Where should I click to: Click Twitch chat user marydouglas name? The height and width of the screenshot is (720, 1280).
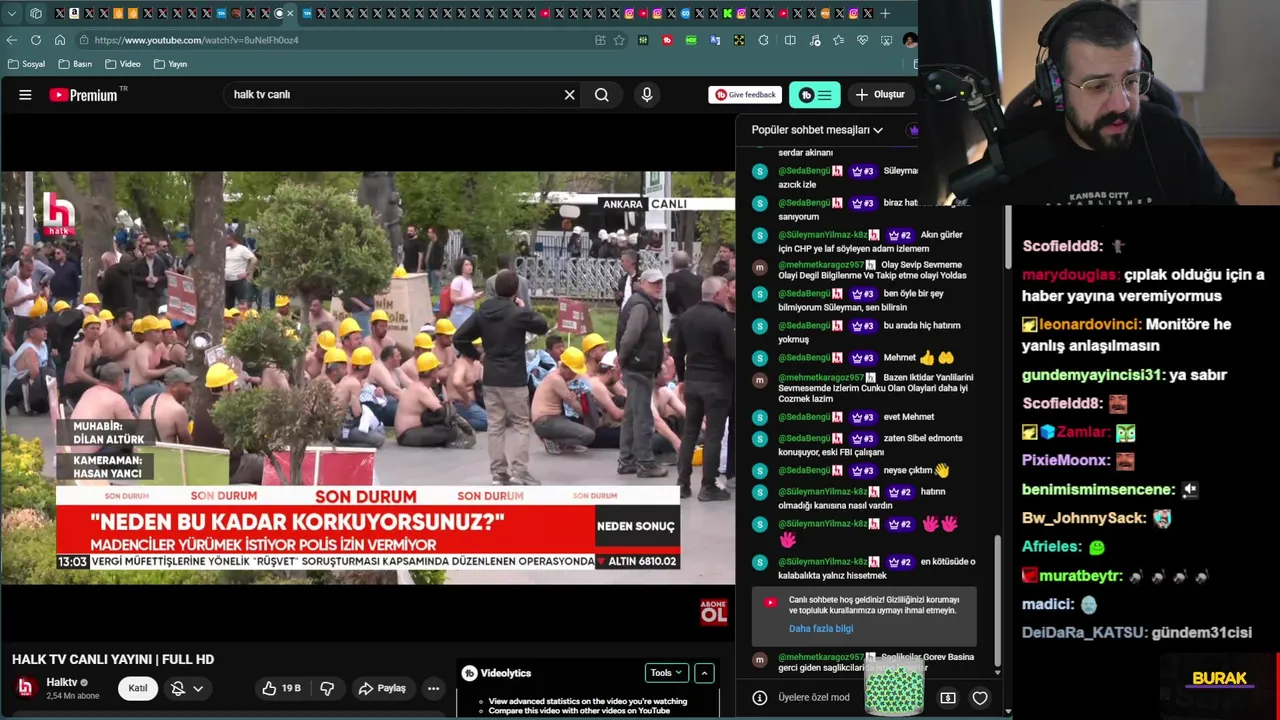point(1069,274)
